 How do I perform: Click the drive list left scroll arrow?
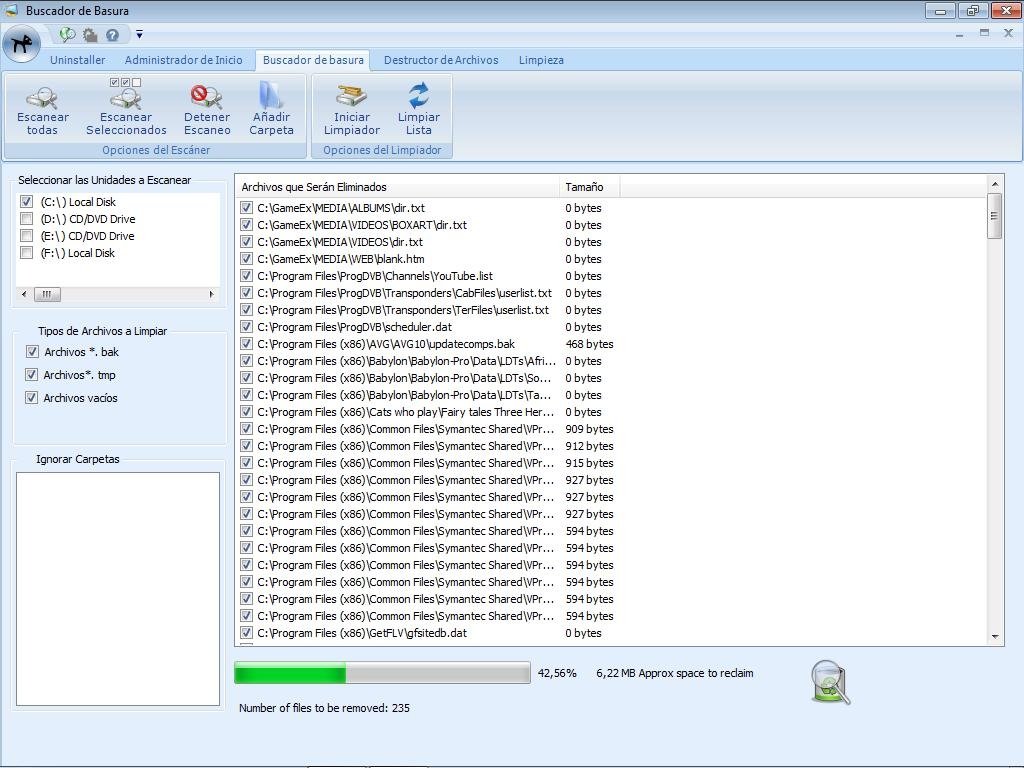click(x=24, y=295)
